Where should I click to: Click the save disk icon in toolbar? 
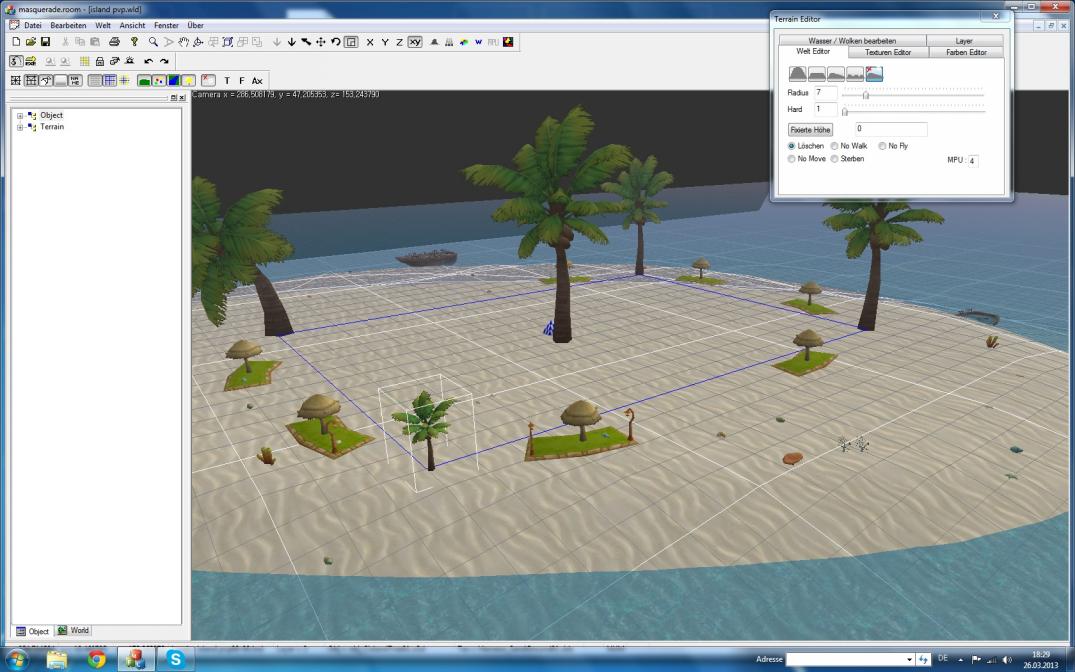coord(45,42)
